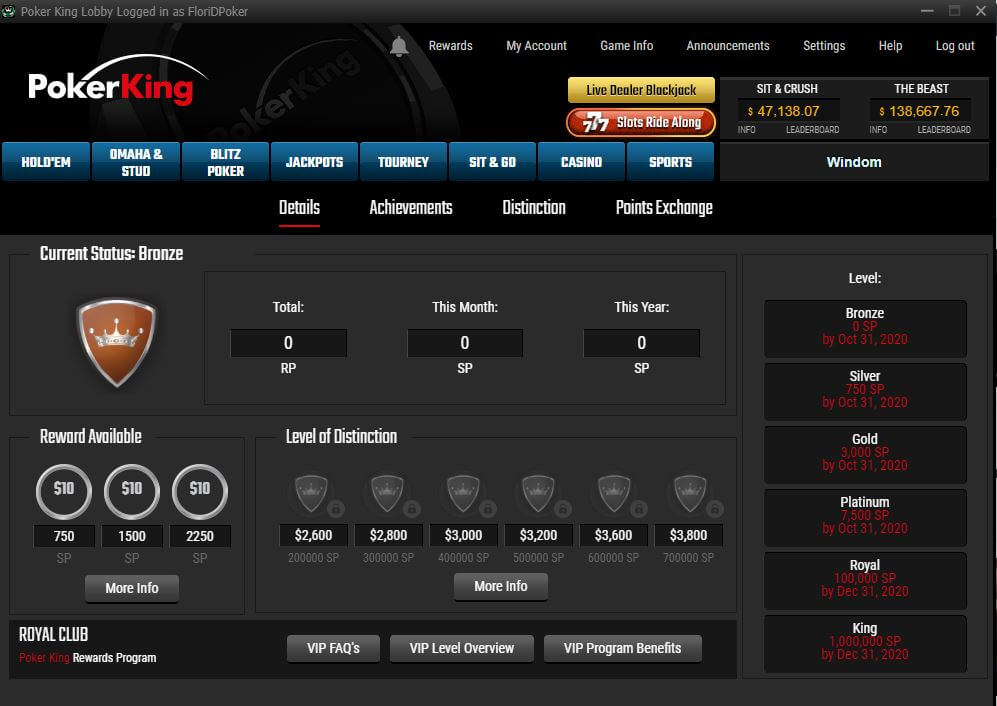Screen dimensions: 997x706
Task: Click the $10 reward chip for 2250 SP
Action: coord(200,491)
